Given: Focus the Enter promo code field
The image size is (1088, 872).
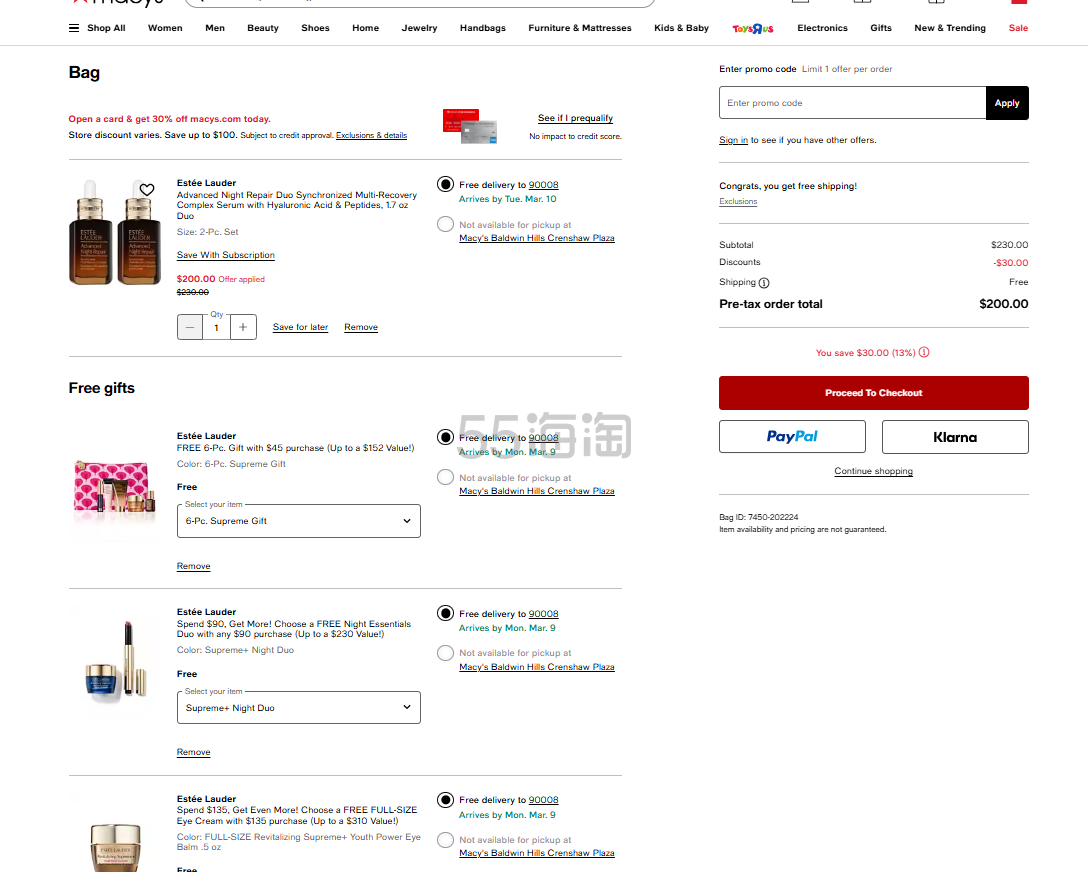Looking at the screenshot, I should click(x=852, y=103).
